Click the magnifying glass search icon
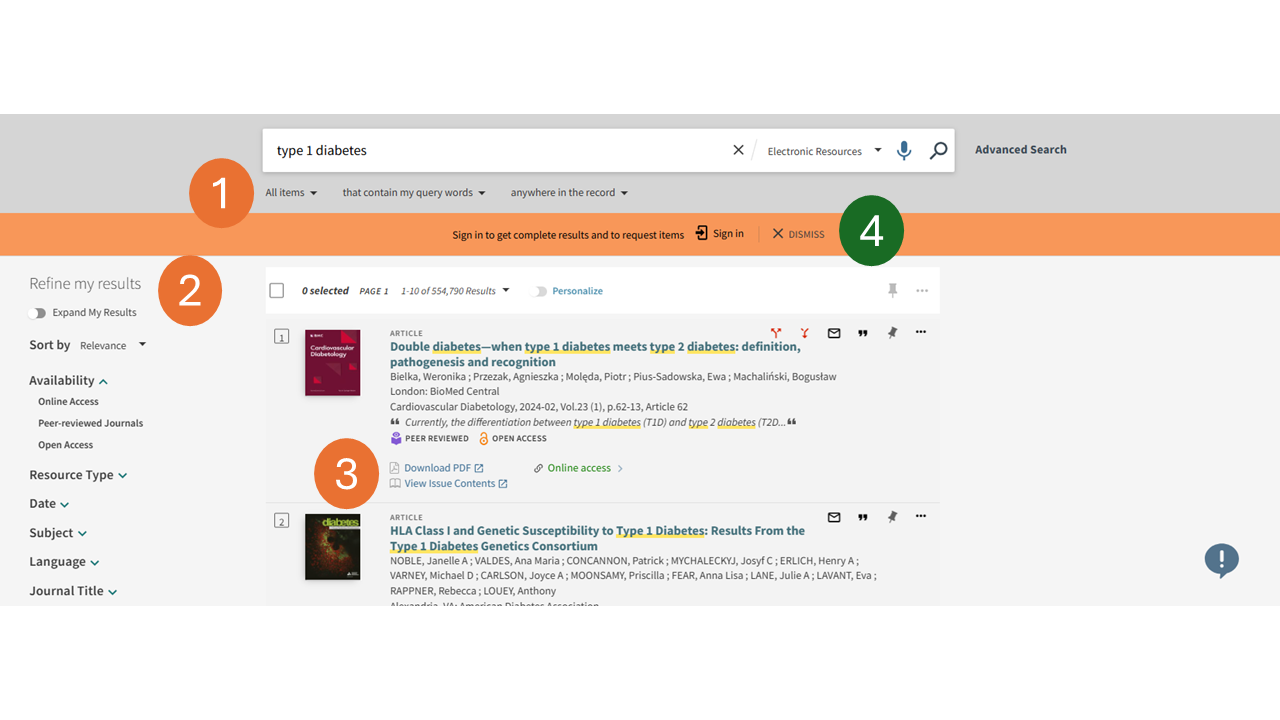 (938, 151)
